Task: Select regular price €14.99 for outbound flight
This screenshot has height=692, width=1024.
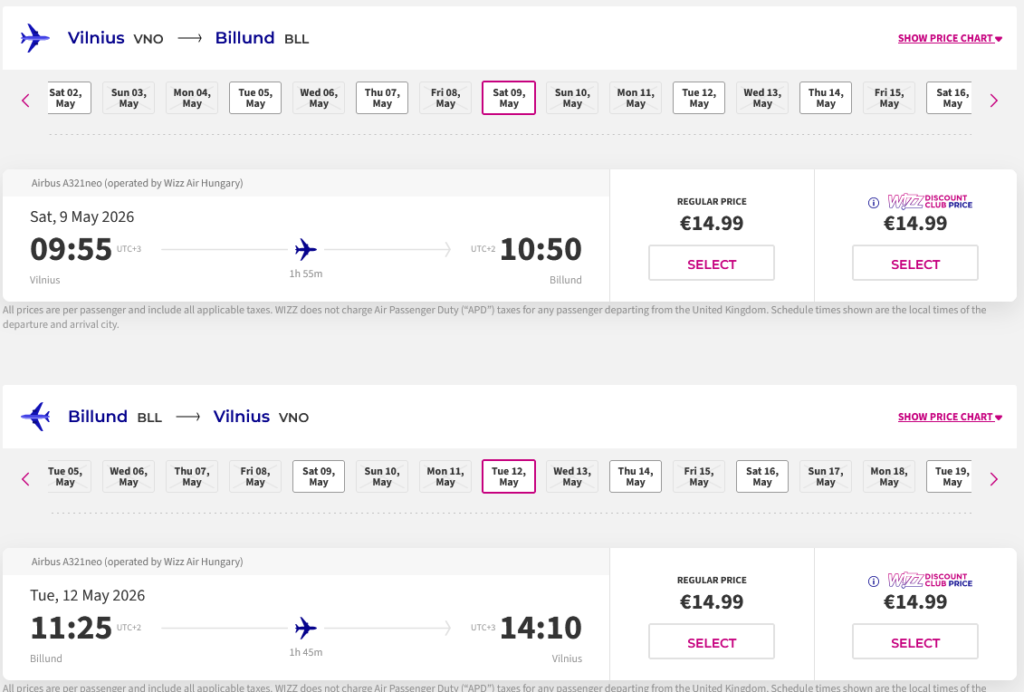Action: coord(711,264)
